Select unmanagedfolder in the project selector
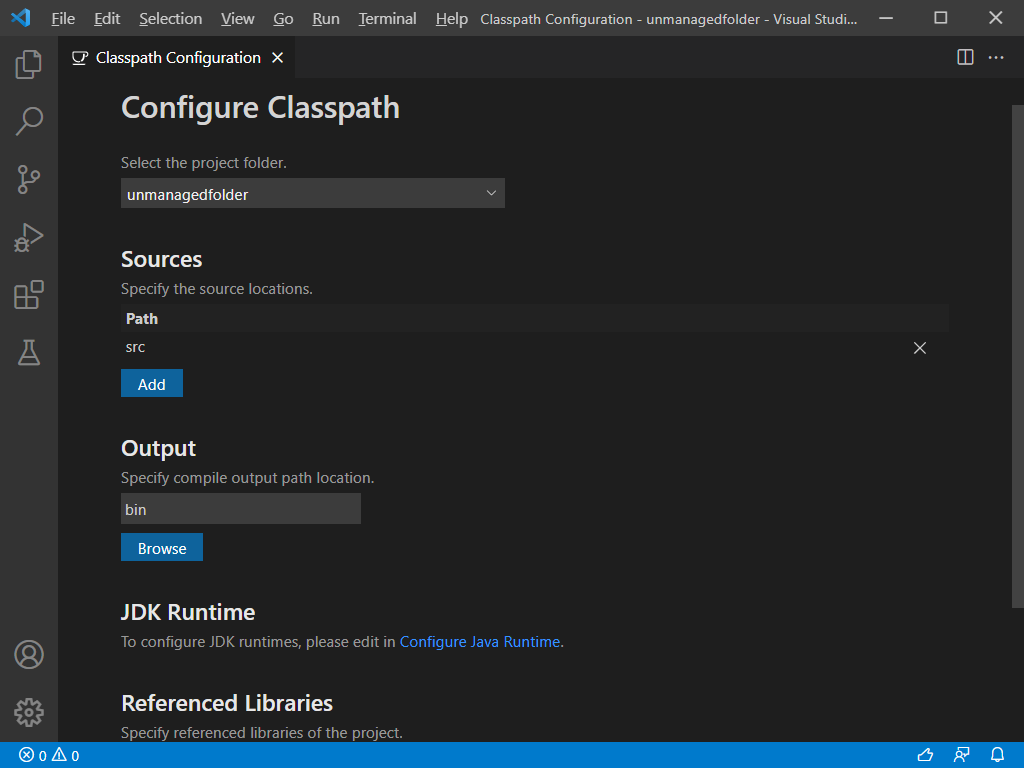The width and height of the screenshot is (1024, 768). pyautogui.click(x=300, y=193)
